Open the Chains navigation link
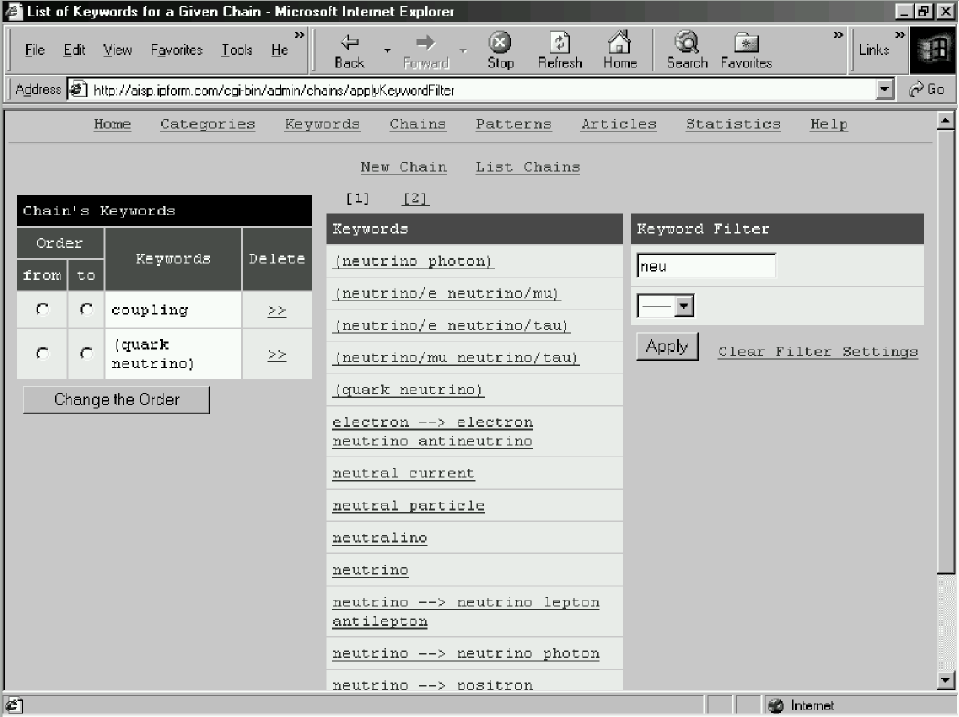 pyautogui.click(x=418, y=124)
